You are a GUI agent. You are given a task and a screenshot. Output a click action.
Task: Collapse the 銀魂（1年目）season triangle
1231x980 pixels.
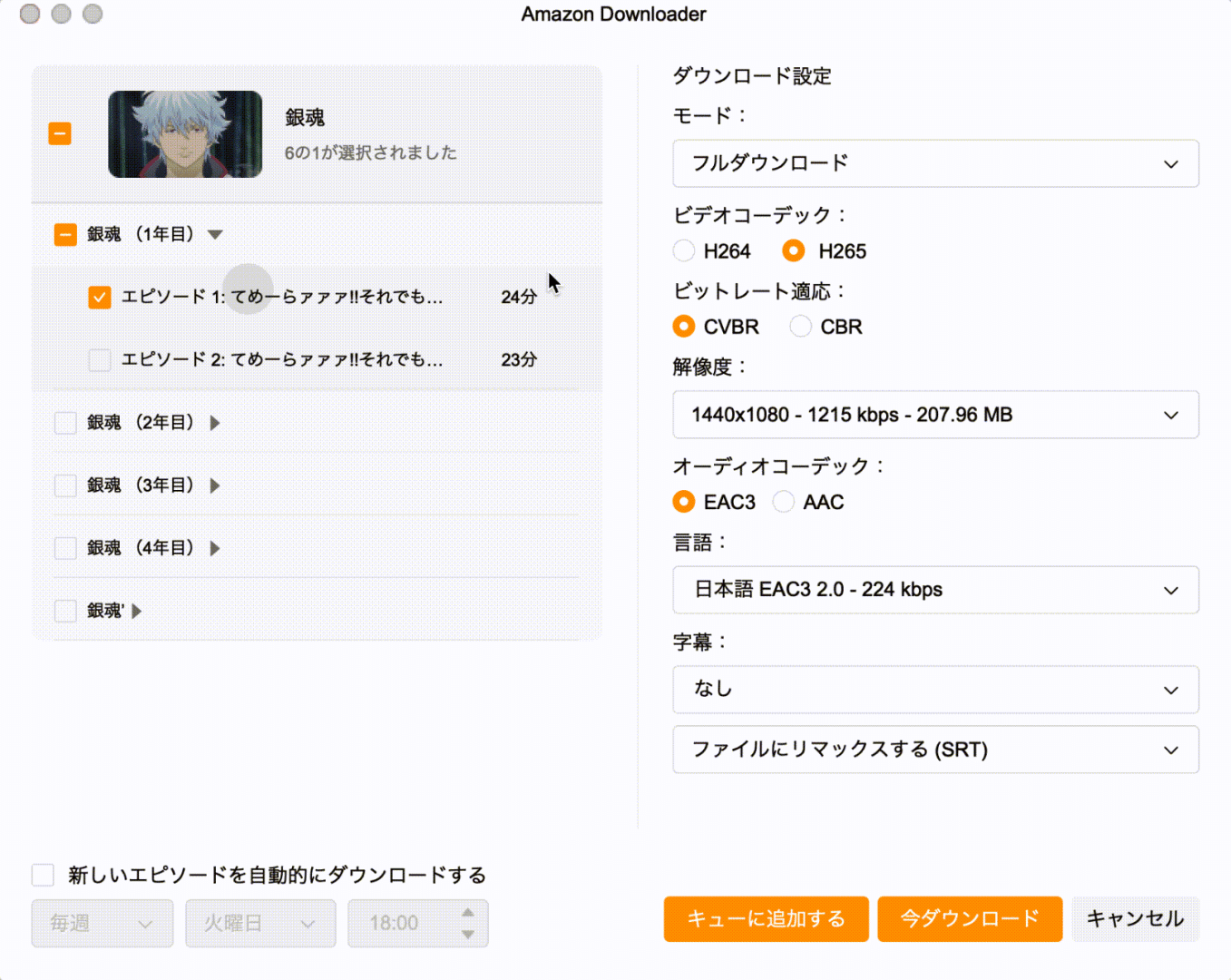point(215,235)
